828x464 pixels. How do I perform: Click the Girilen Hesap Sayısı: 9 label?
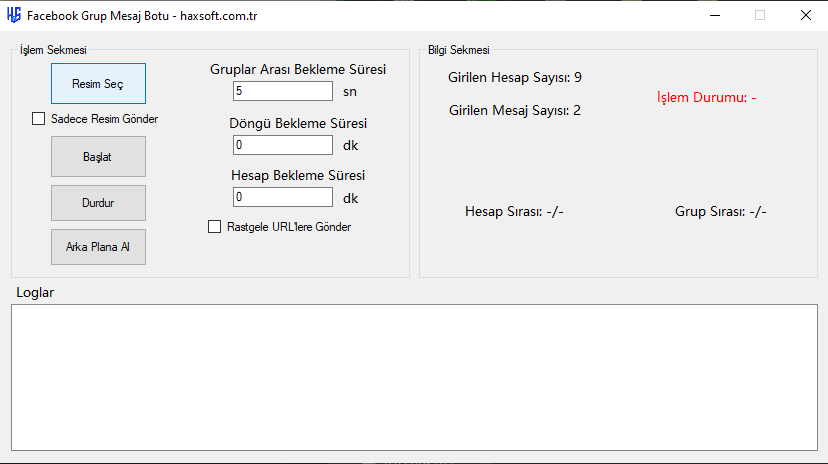515,78
